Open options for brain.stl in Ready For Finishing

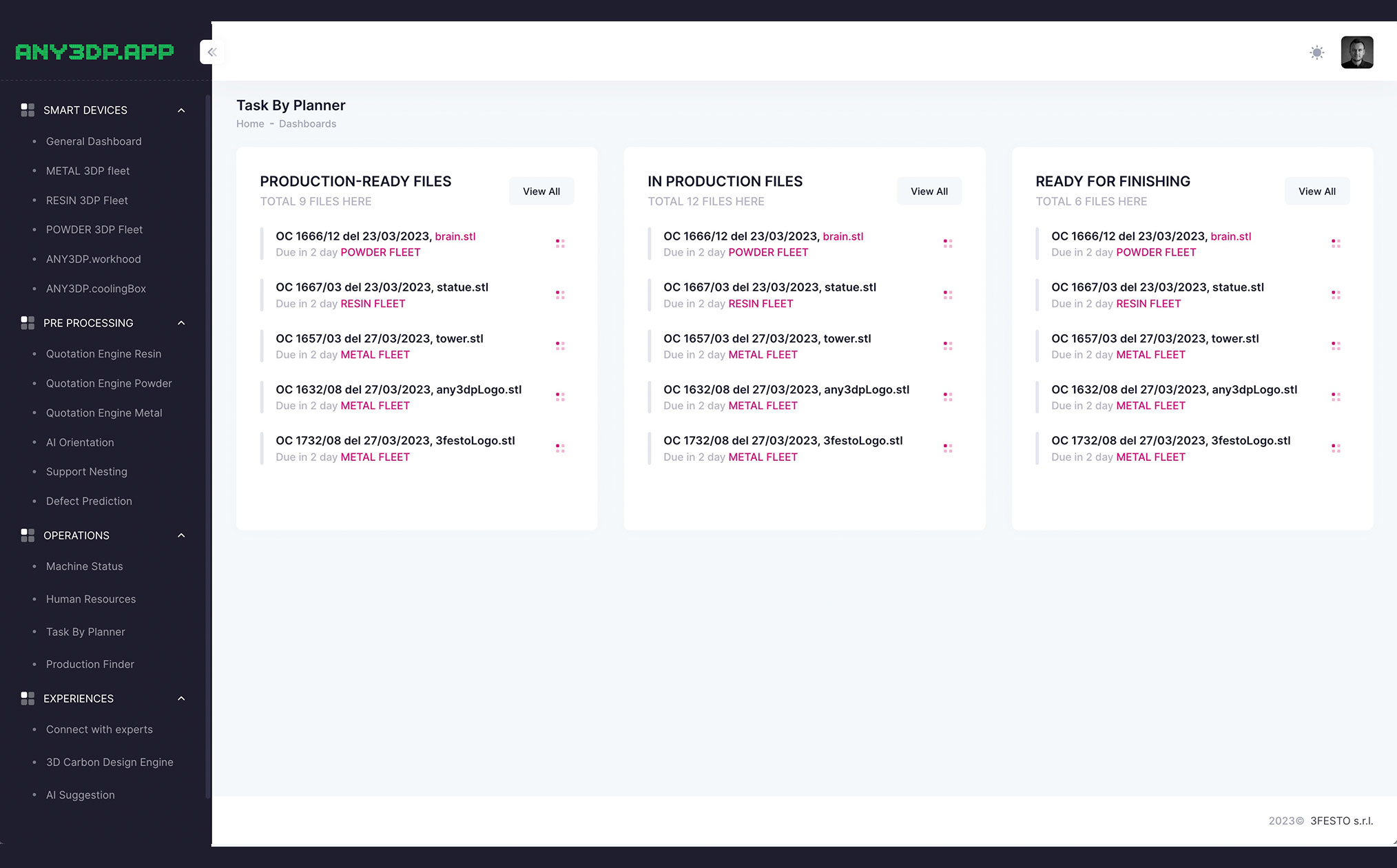(1336, 244)
